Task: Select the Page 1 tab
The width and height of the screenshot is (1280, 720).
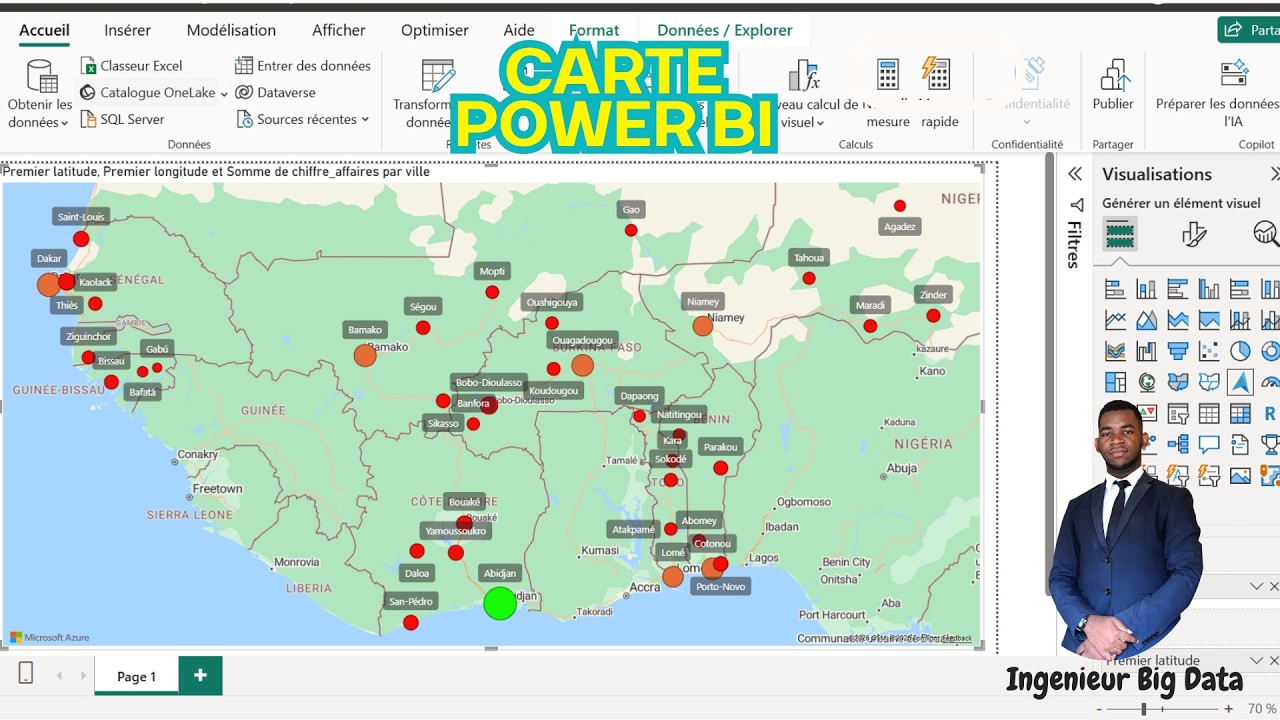Action: [137, 676]
